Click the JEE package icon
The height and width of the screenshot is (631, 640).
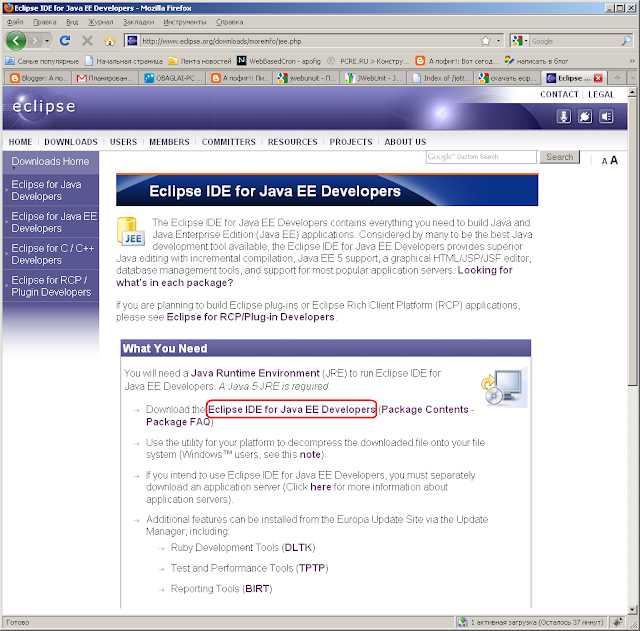click(131, 231)
